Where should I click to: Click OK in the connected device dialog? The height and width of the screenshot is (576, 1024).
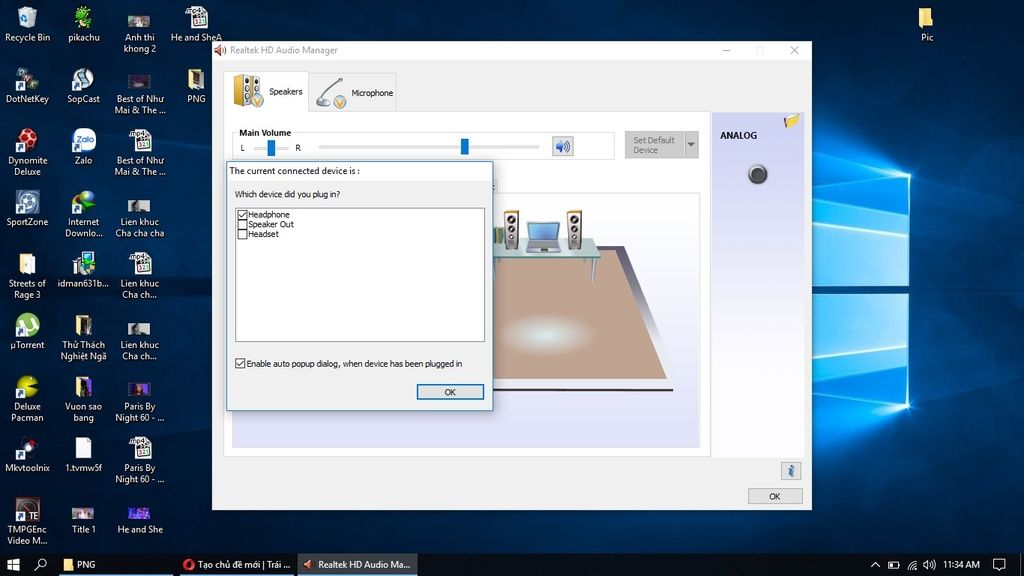pyautogui.click(x=450, y=392)
